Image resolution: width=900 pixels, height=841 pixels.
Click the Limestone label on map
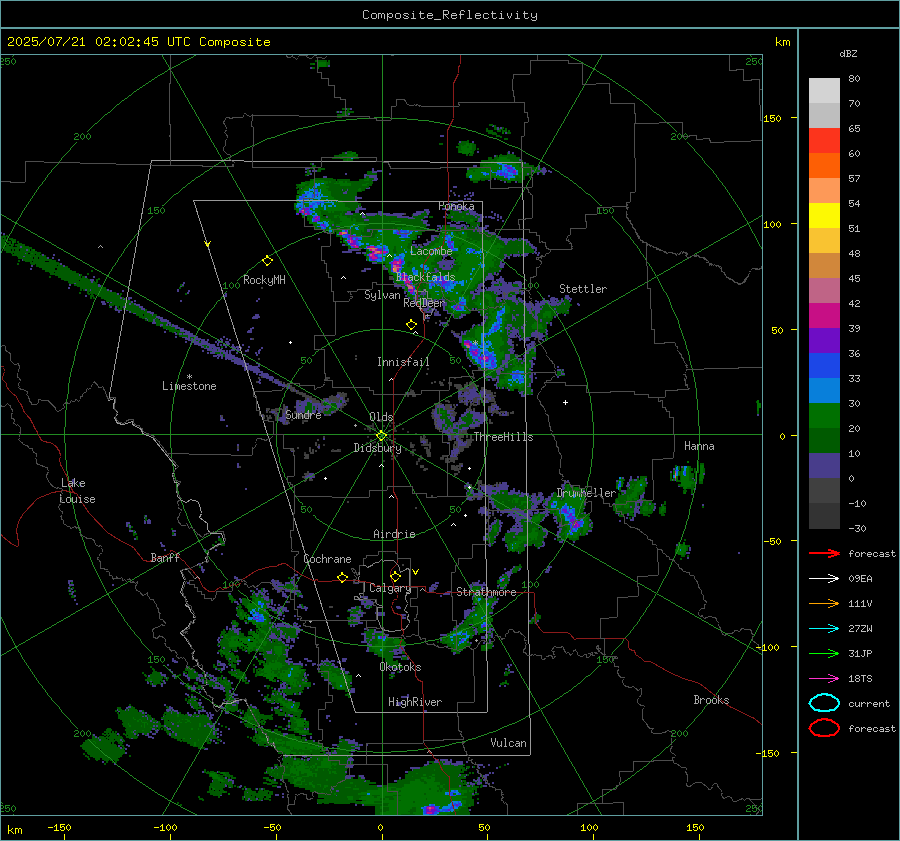189,386
